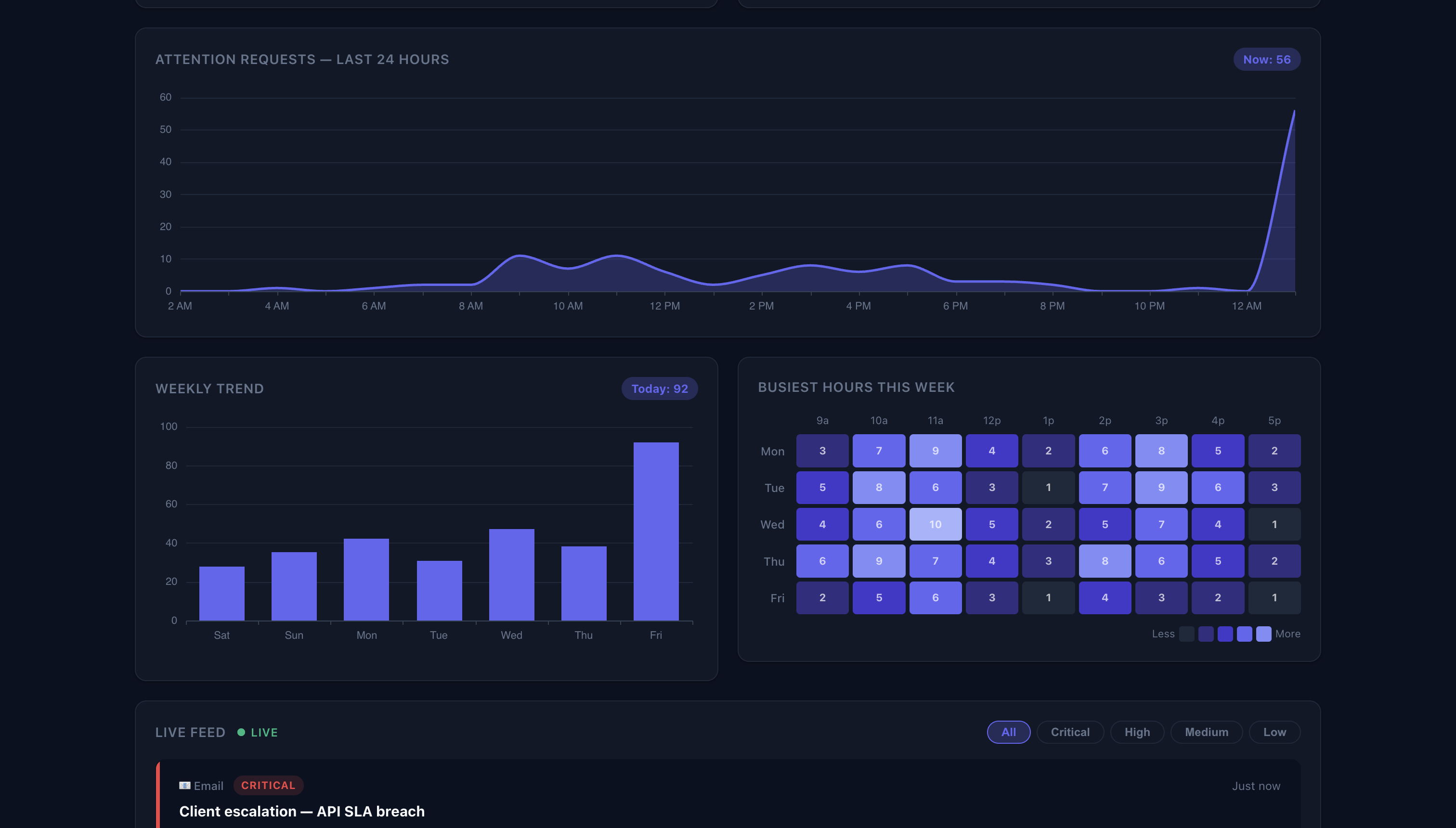Click the darkest legend swatch near Less
Viewport: 1456px width, 828px height.
tap(1186, 634)
